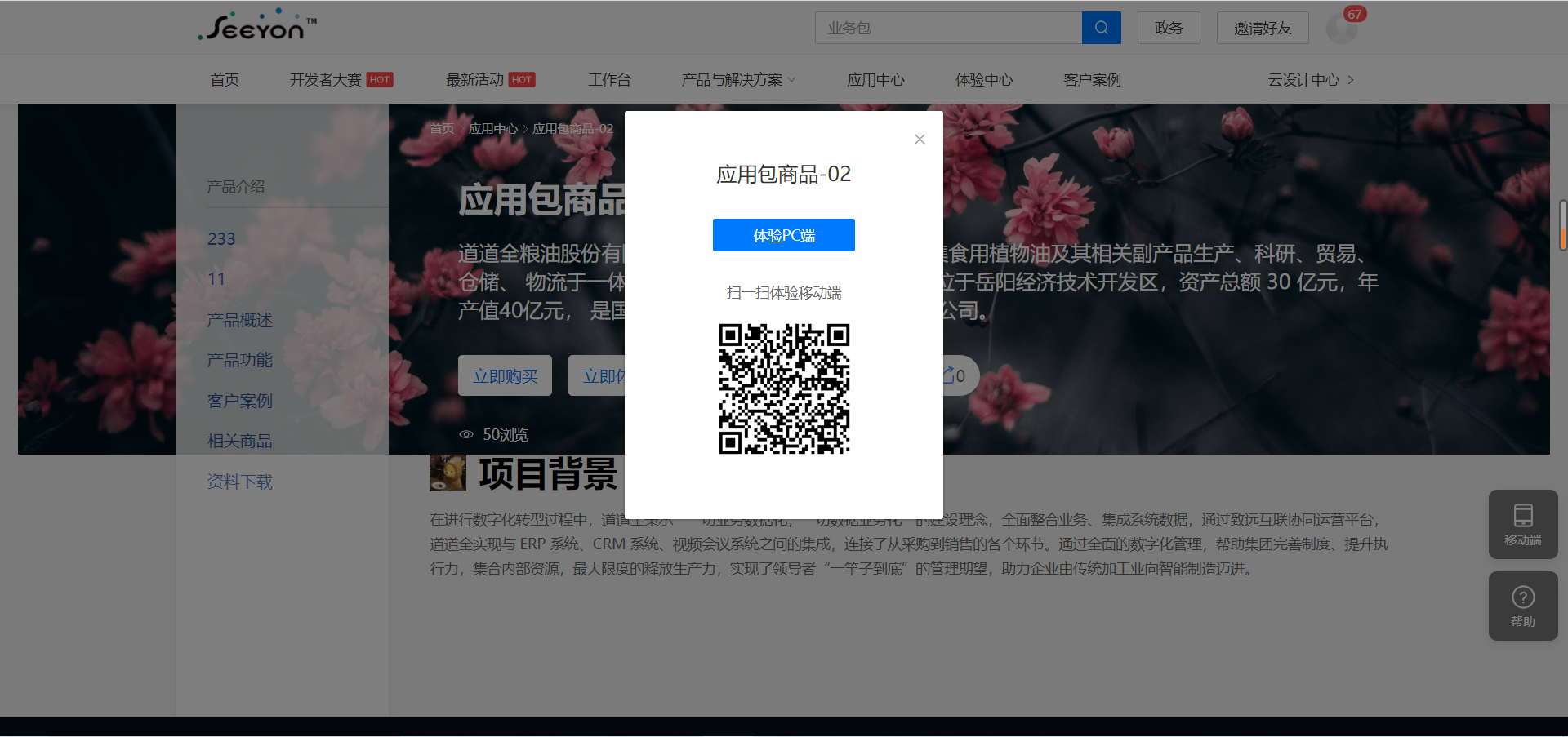The width and height of the screenshot is (1568, 737).
Task: Click the blue search magnifier button
Action: [1101, 28]
